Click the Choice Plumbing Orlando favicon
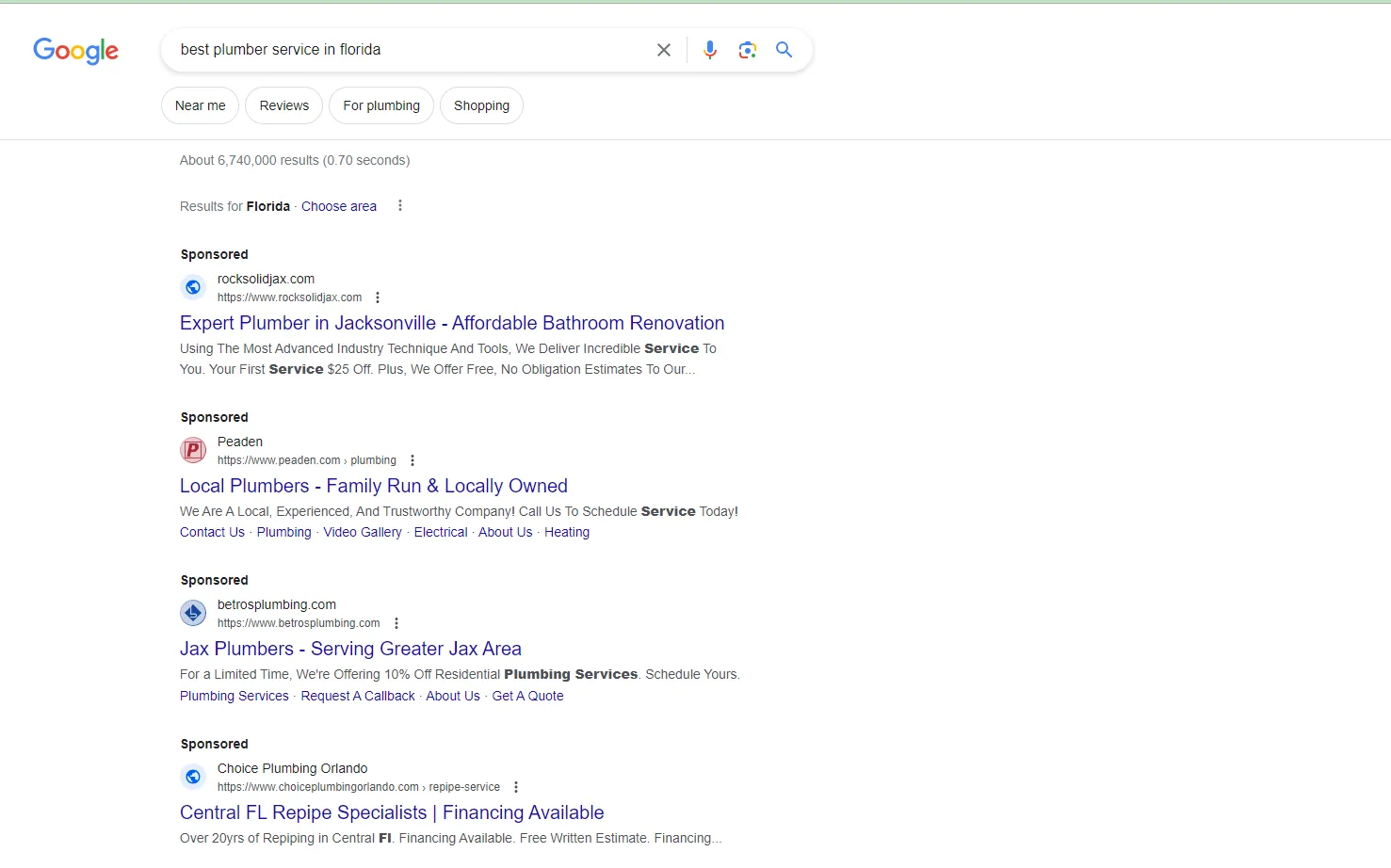The height and width of the screenshot is (868, 1391). click(x=193, y=777)
